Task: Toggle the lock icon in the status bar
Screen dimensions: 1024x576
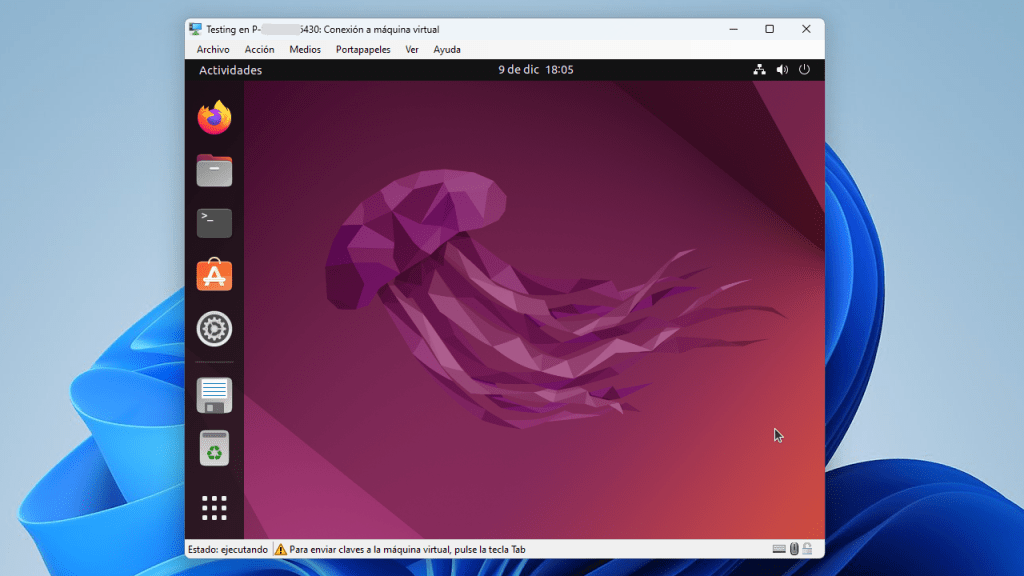Action: tap(806, 548)
